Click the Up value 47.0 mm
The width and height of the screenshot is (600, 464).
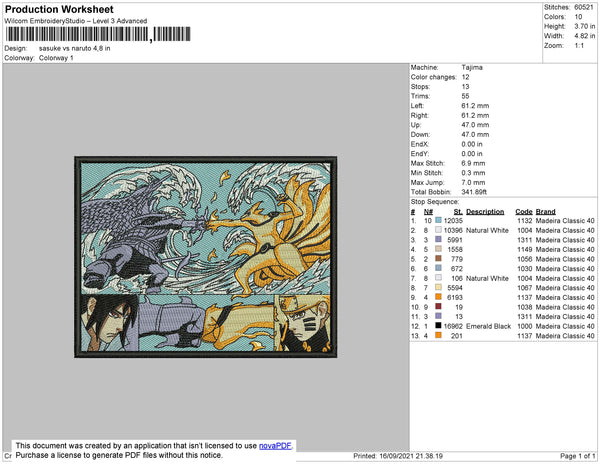475,125
